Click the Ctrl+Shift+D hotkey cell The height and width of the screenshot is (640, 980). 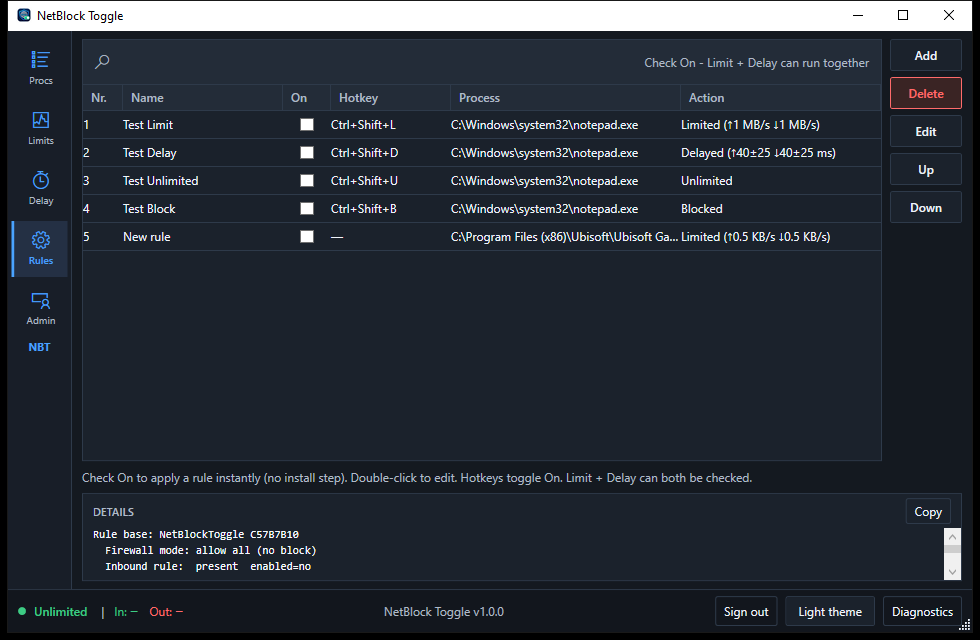pos(364,152)
